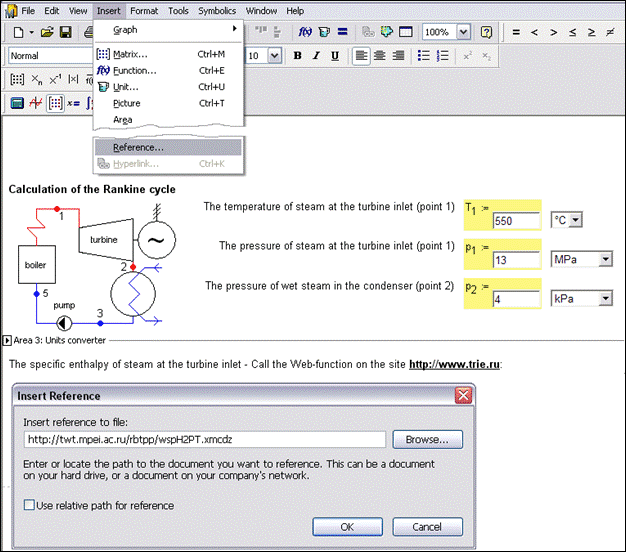
Task: Toggle underline formatting
Action: pos(335,56)
